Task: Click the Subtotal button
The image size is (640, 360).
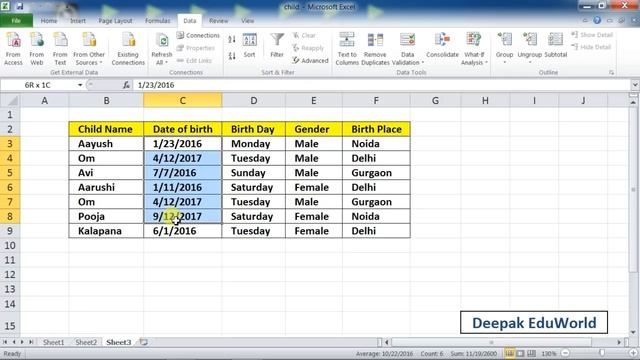Action: (556, 46)
